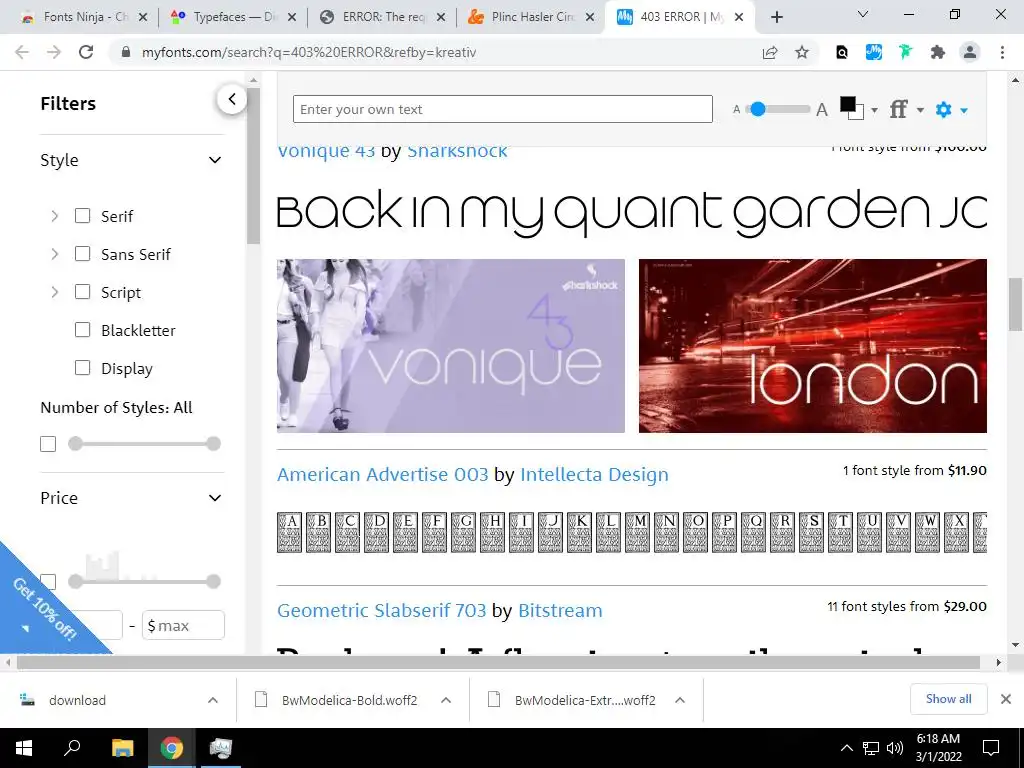Open the Extensions puzzle menu
The height and width of the screenshot is (768, 1024).
coord(938,52)
